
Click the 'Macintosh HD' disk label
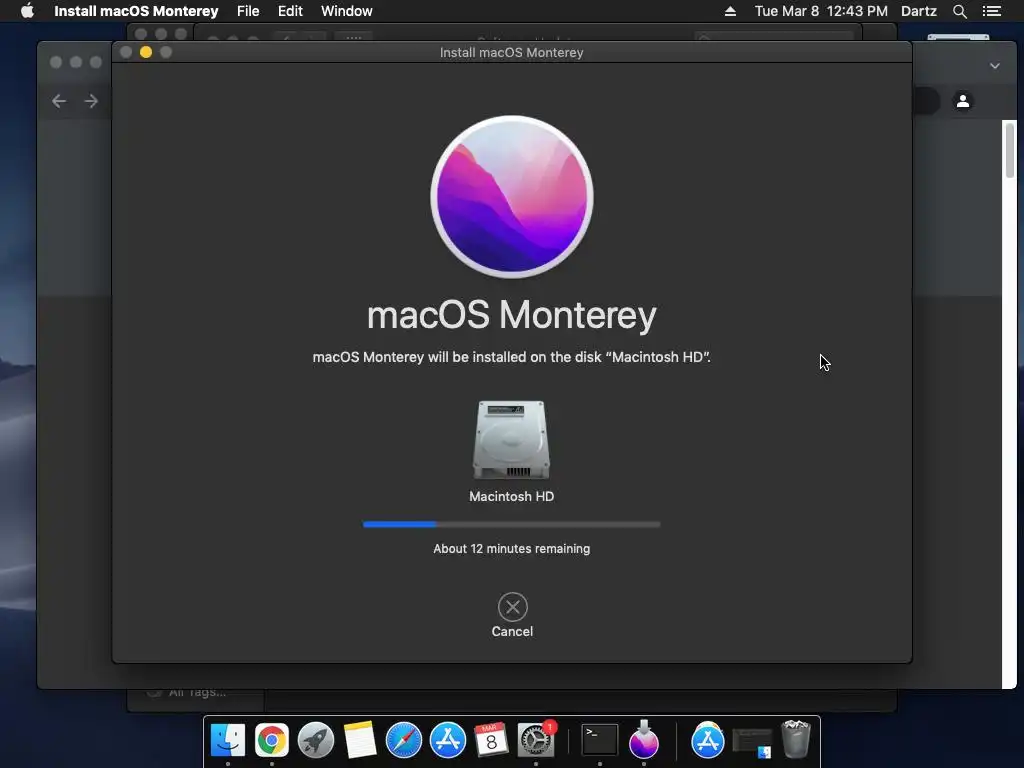[x=511, y=496]
